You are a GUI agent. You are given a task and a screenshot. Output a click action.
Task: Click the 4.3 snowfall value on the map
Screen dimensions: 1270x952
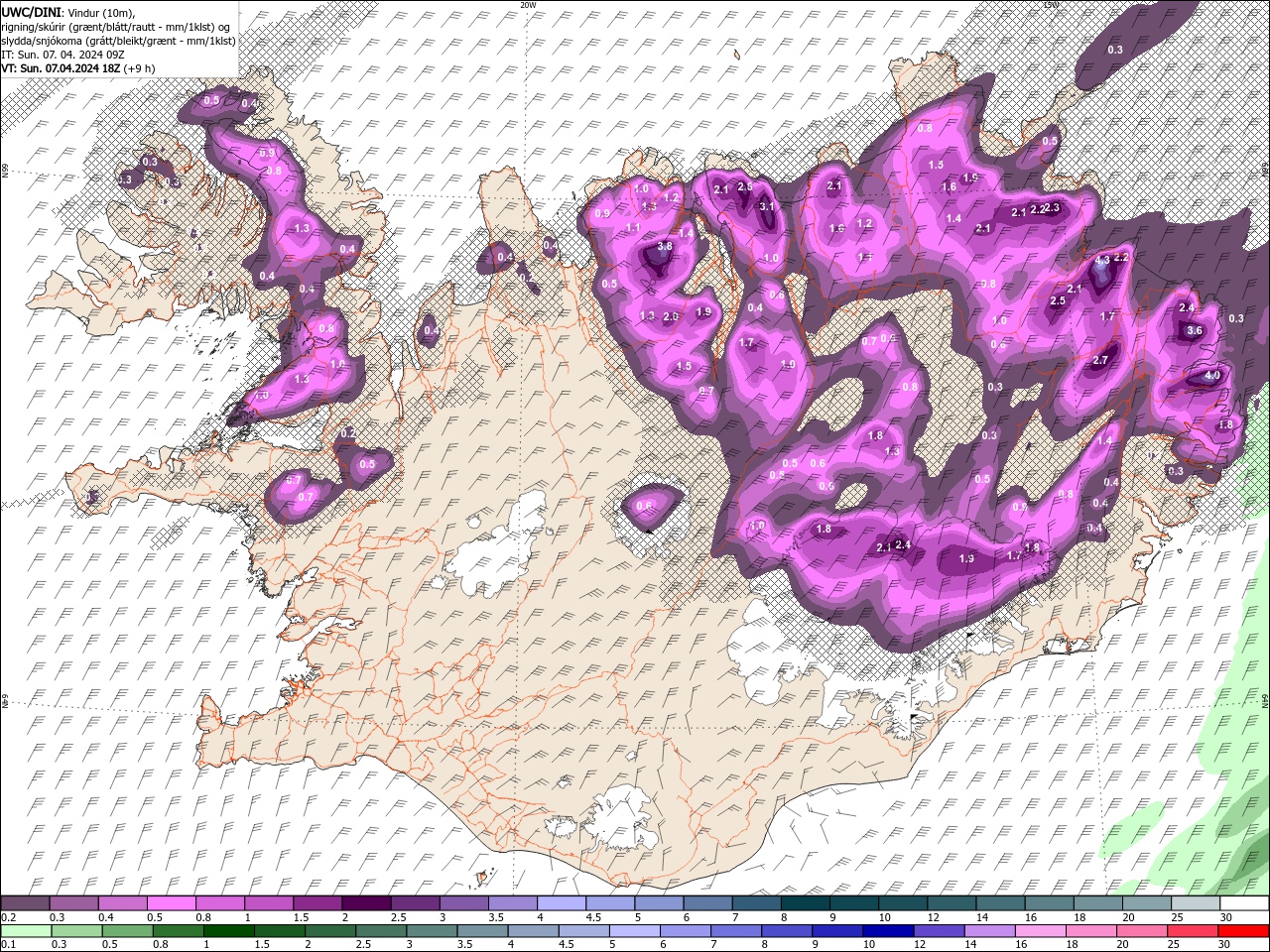pos(1102,260)
